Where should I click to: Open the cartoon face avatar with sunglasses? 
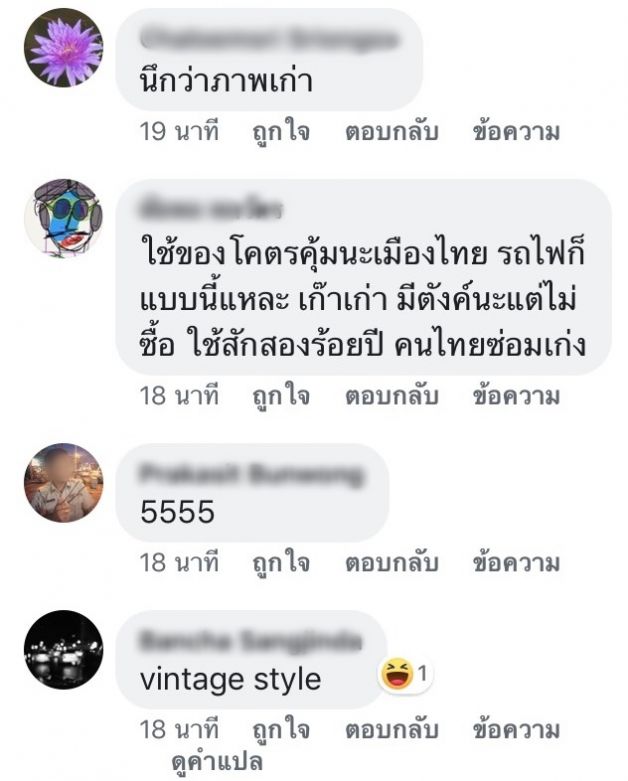click(63, 218)
